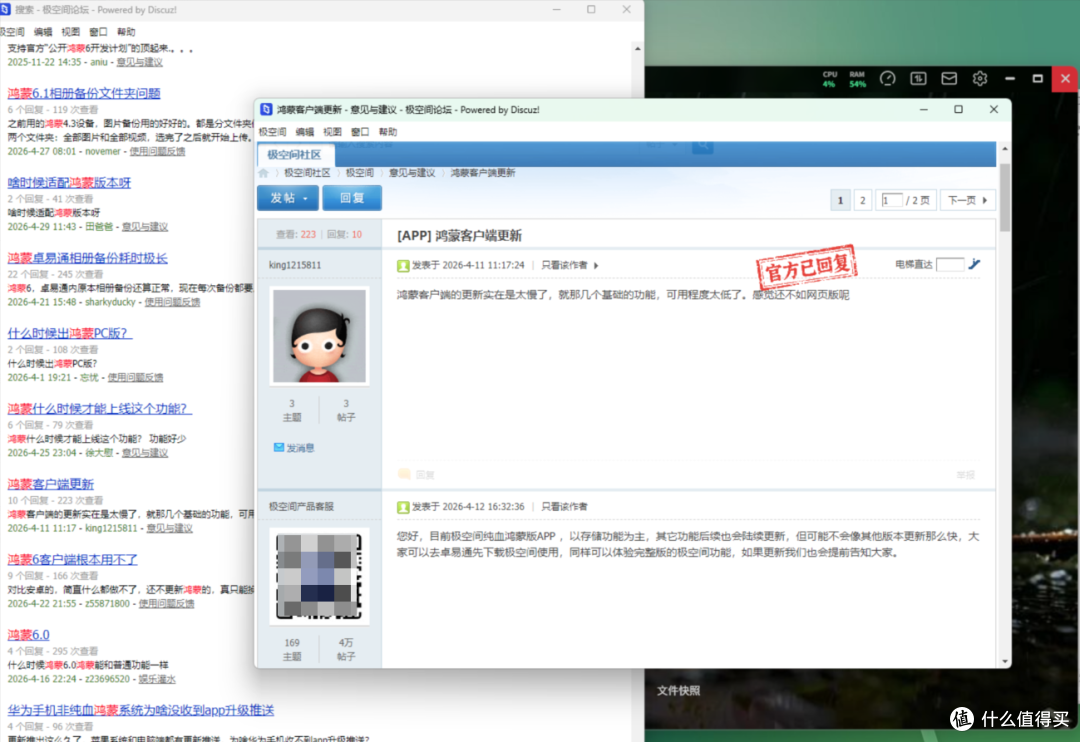This screenshot has width=1080, height=742.
Task: Click 娱乐灌水 forum link in search results
Action: (157, 679)
